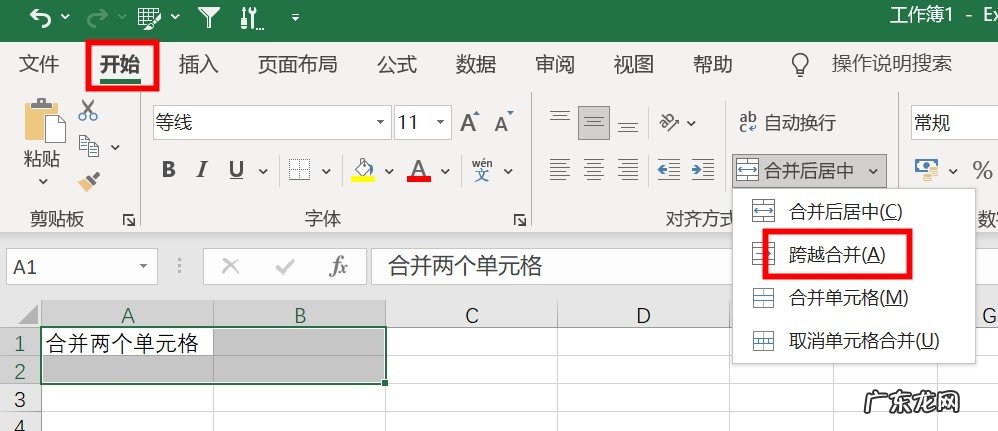Apply the yellow fill color bucket
The image size is (998, 431).
[363, 170]
